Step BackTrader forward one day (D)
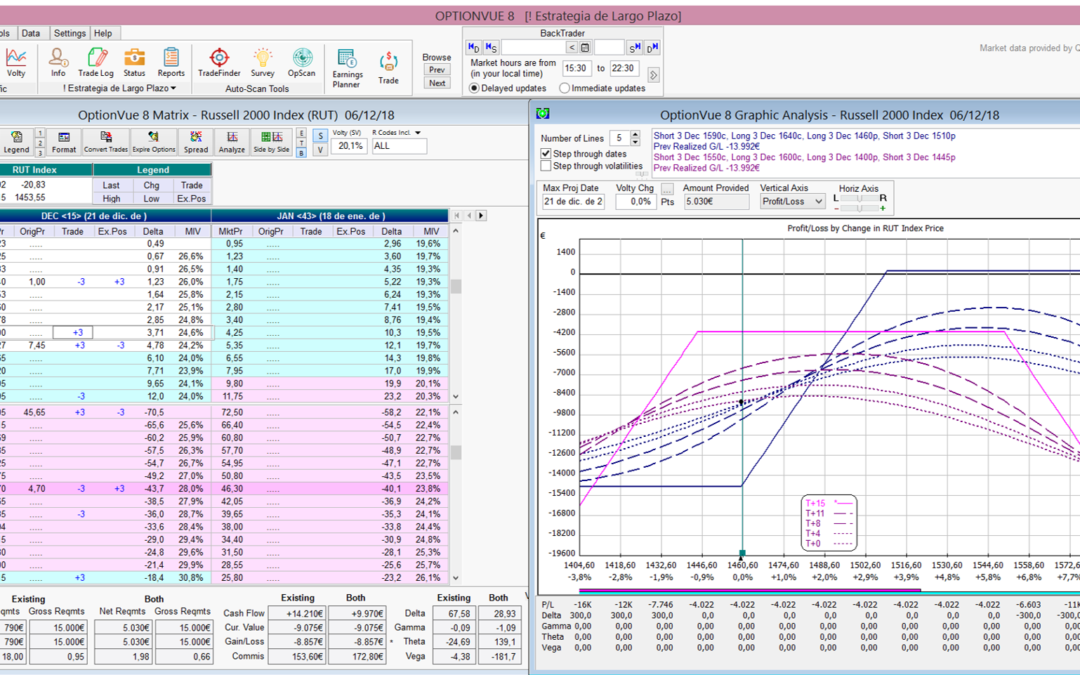This screenshot has height=675, width=1080. (x=652, y=47)
